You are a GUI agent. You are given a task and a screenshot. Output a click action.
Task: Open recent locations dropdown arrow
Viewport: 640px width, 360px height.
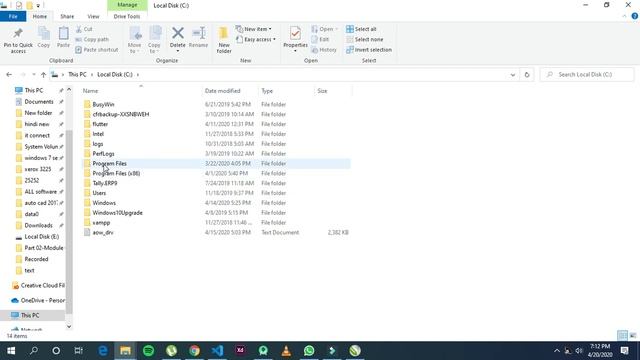pos(33,75)
